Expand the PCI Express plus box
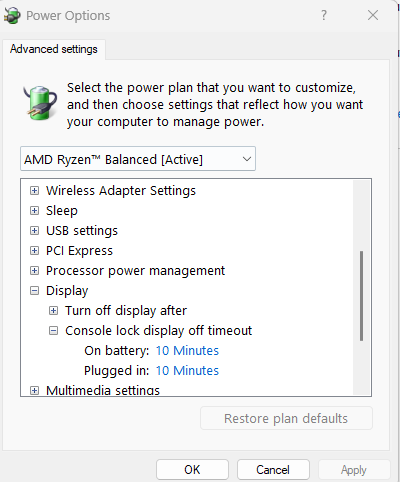This screenshot has height=482, width=400. pyautogui.click(x=34, y=251)
